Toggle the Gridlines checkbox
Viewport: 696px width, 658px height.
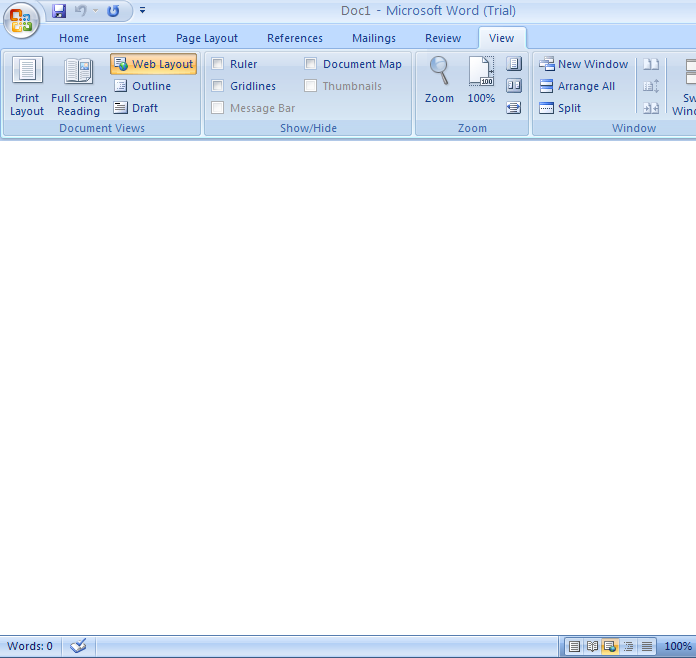pyautogui.click(x=218, y=86)
